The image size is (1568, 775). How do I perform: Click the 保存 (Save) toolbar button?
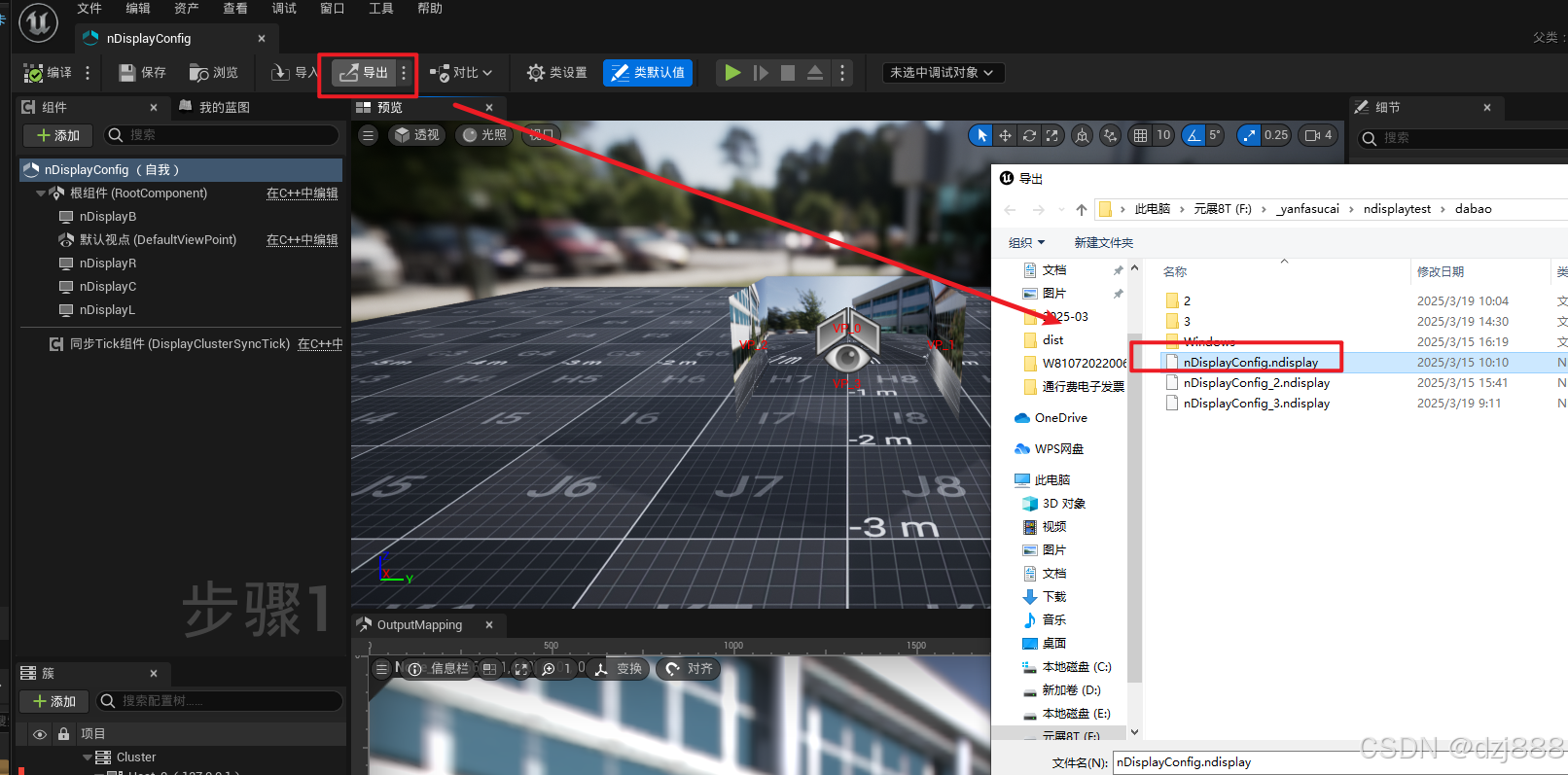pyautogui.click(x=142, y=73)
